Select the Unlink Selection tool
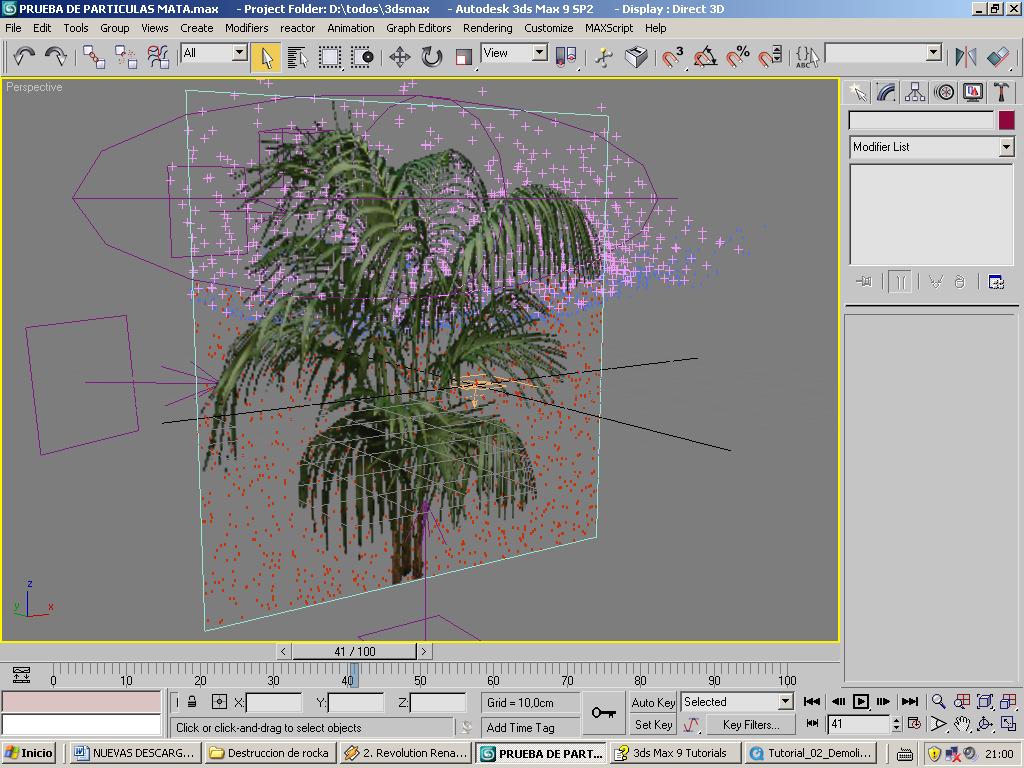Viewport: 1024px width, 768px height. point(125,57)
